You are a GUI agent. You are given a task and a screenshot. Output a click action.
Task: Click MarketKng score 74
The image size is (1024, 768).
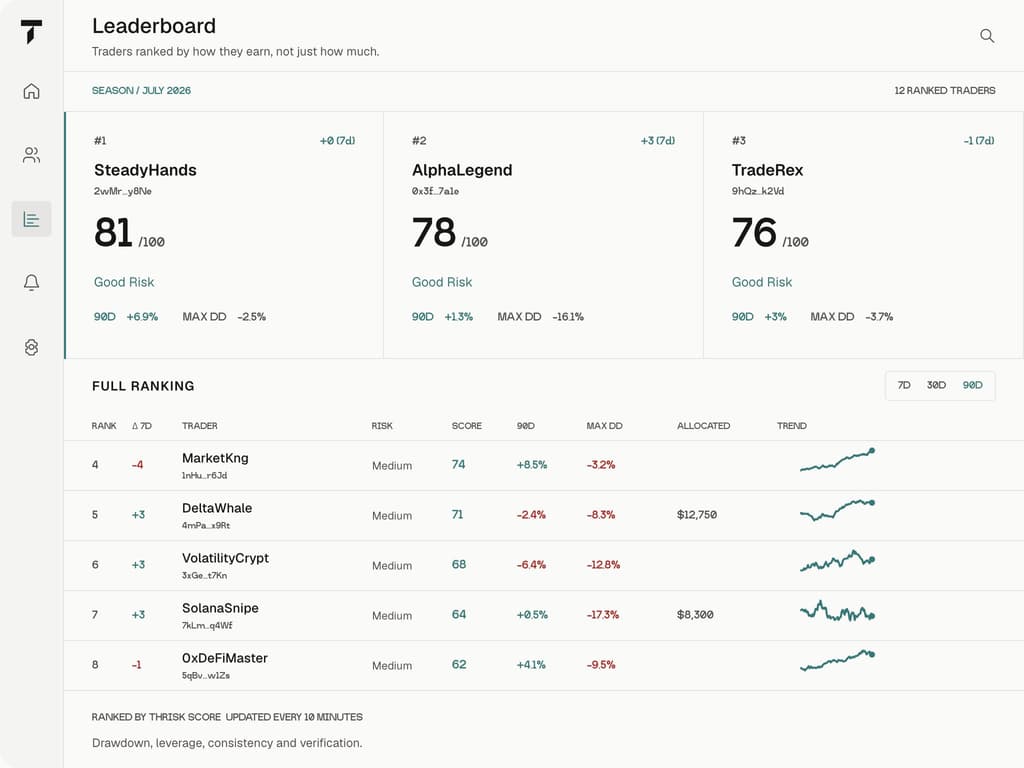click(458, 464)
